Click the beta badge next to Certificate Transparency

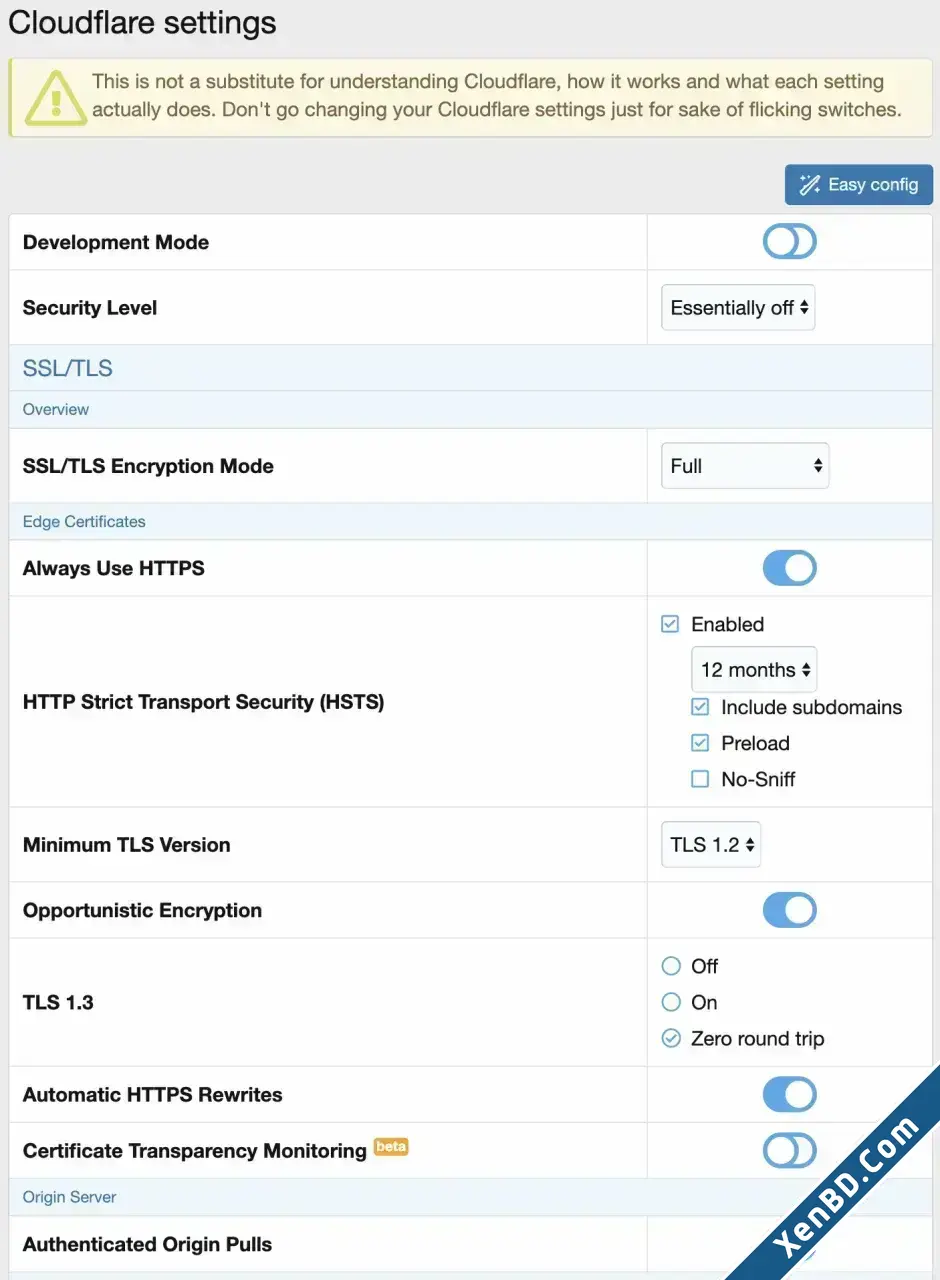pos(391,1146)
